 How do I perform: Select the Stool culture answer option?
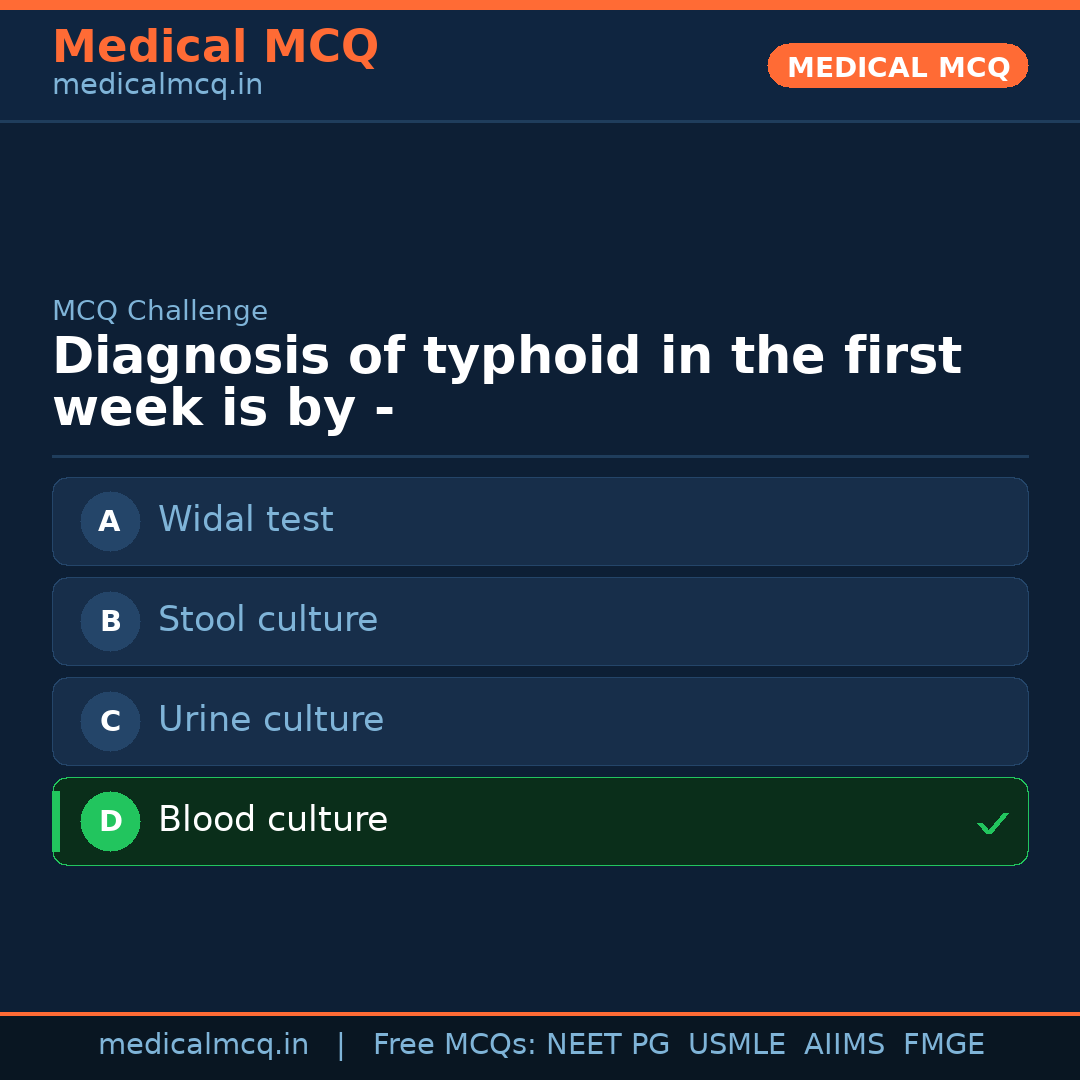point(540,621)
